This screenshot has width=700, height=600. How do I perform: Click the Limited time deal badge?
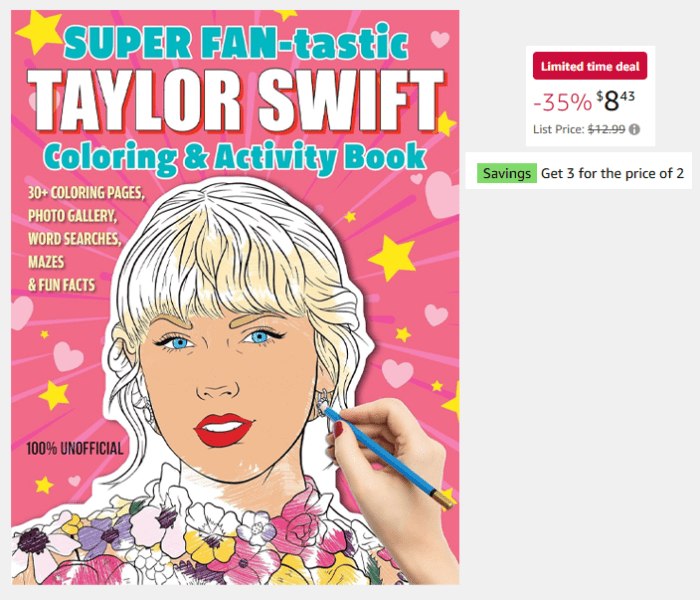point(590,66)
